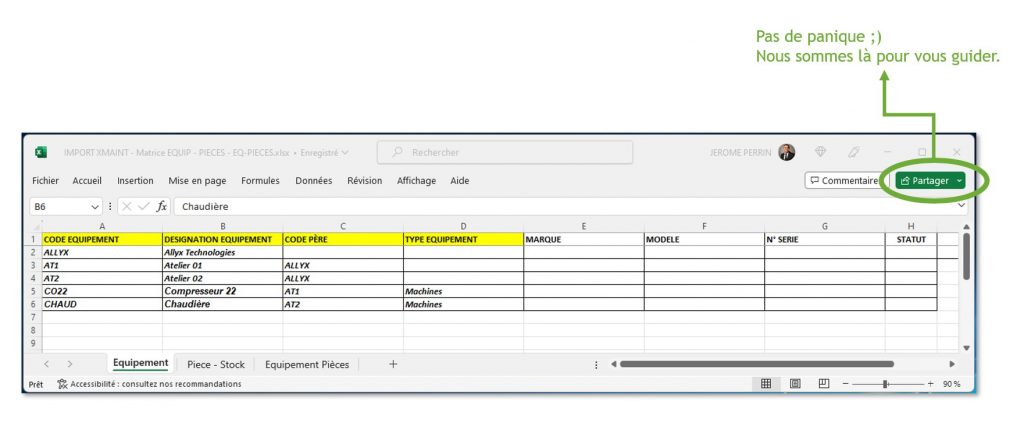The image size is (1024, 434).
Task: Click the diamond premium icon in title bar
Action: coord(821,152)
